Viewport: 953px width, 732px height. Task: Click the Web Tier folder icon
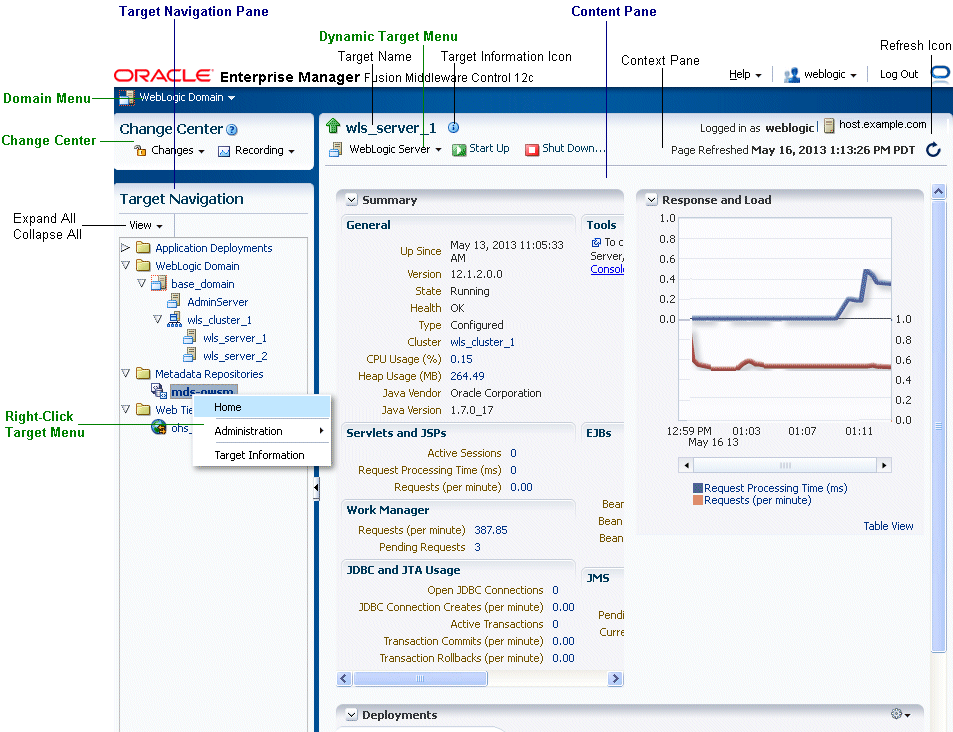click(143, 409)
